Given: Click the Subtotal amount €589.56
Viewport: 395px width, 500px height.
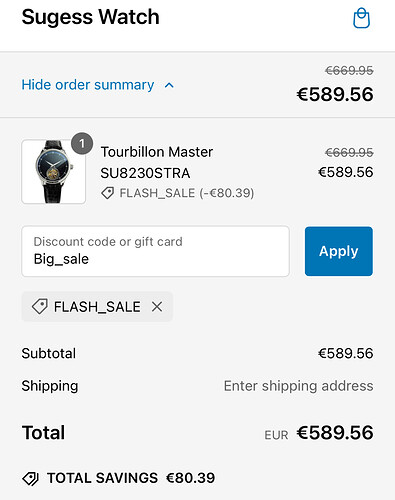Looking at the screenshot, I should click(346, 354).
